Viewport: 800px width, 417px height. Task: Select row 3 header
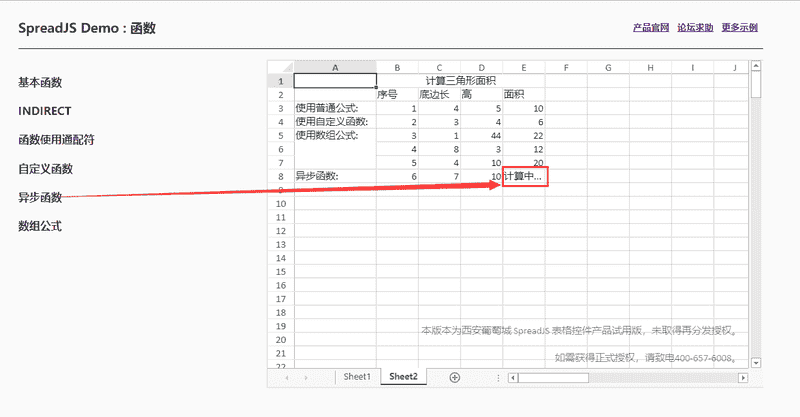click(x=281, y=108)
